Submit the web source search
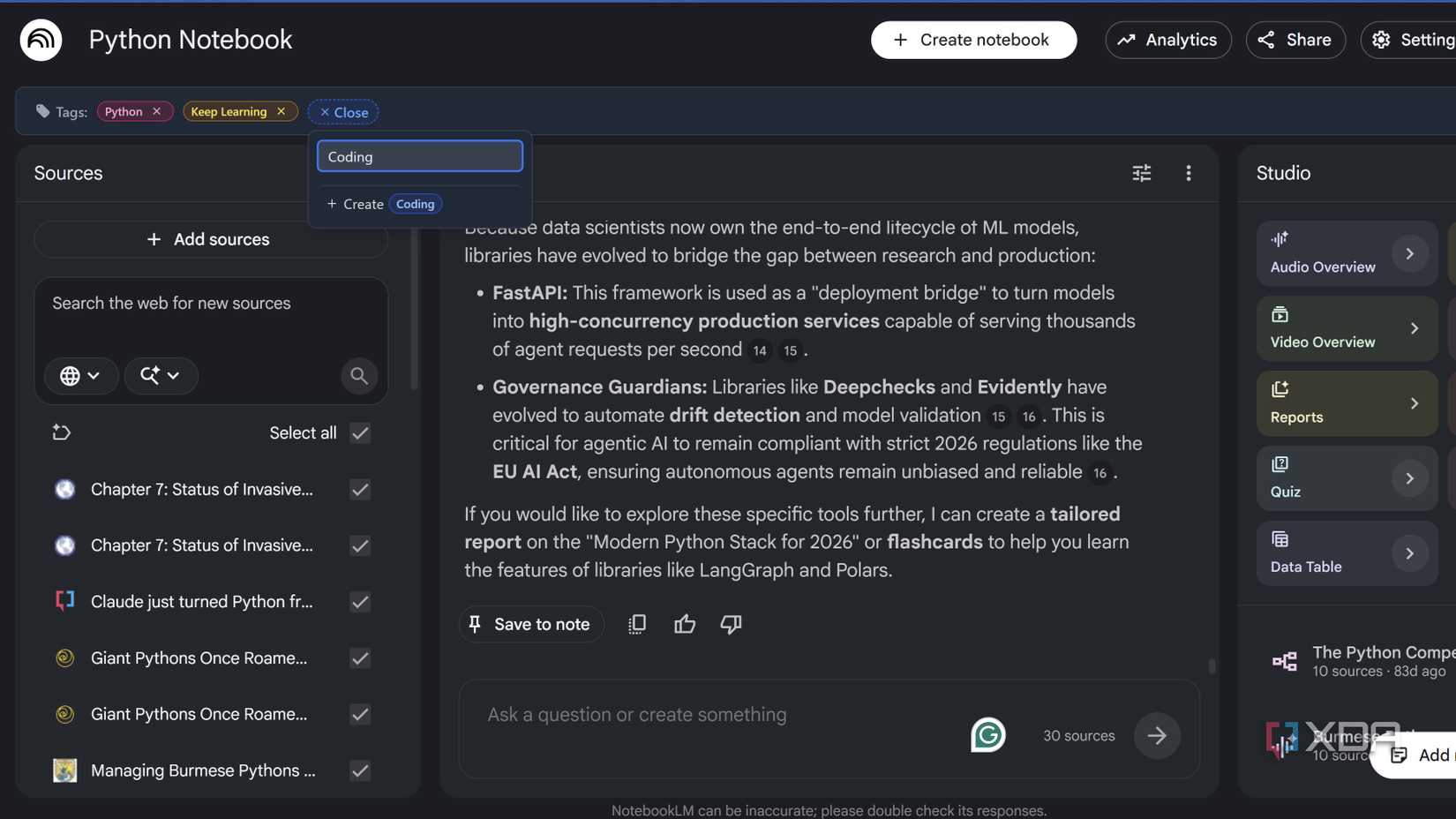1456x819 pixels. (359, 376)
